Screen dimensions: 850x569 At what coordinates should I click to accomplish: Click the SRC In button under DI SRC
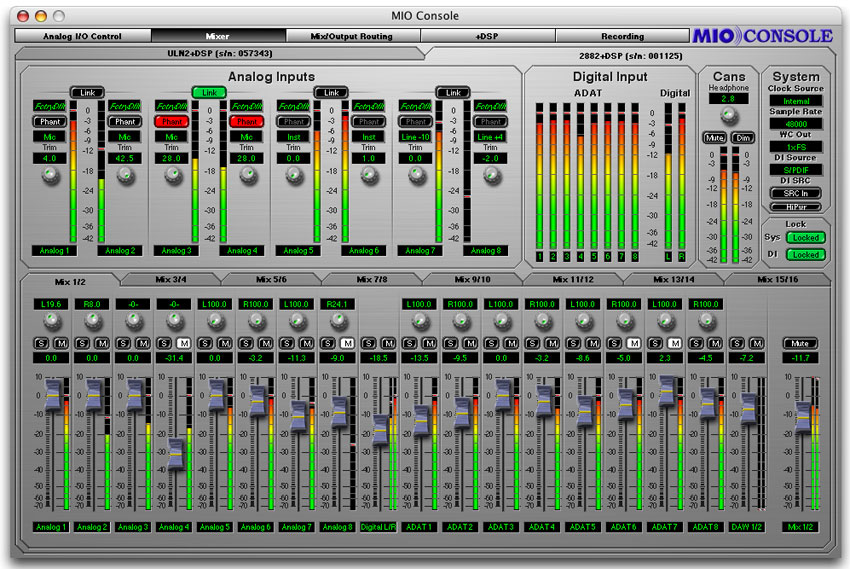tap(796, 193)
